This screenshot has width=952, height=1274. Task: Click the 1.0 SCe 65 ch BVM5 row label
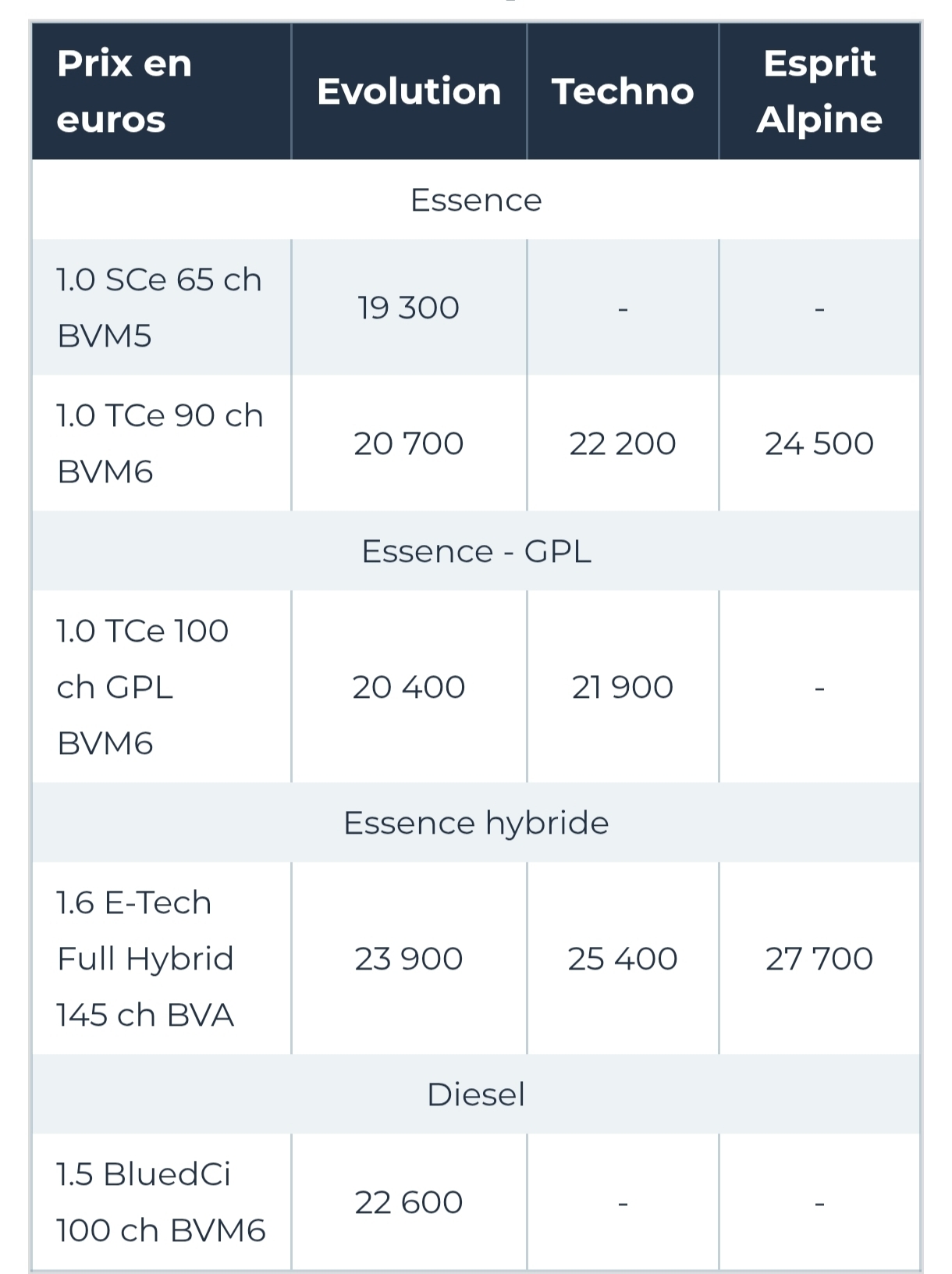[x=159, y=308]
